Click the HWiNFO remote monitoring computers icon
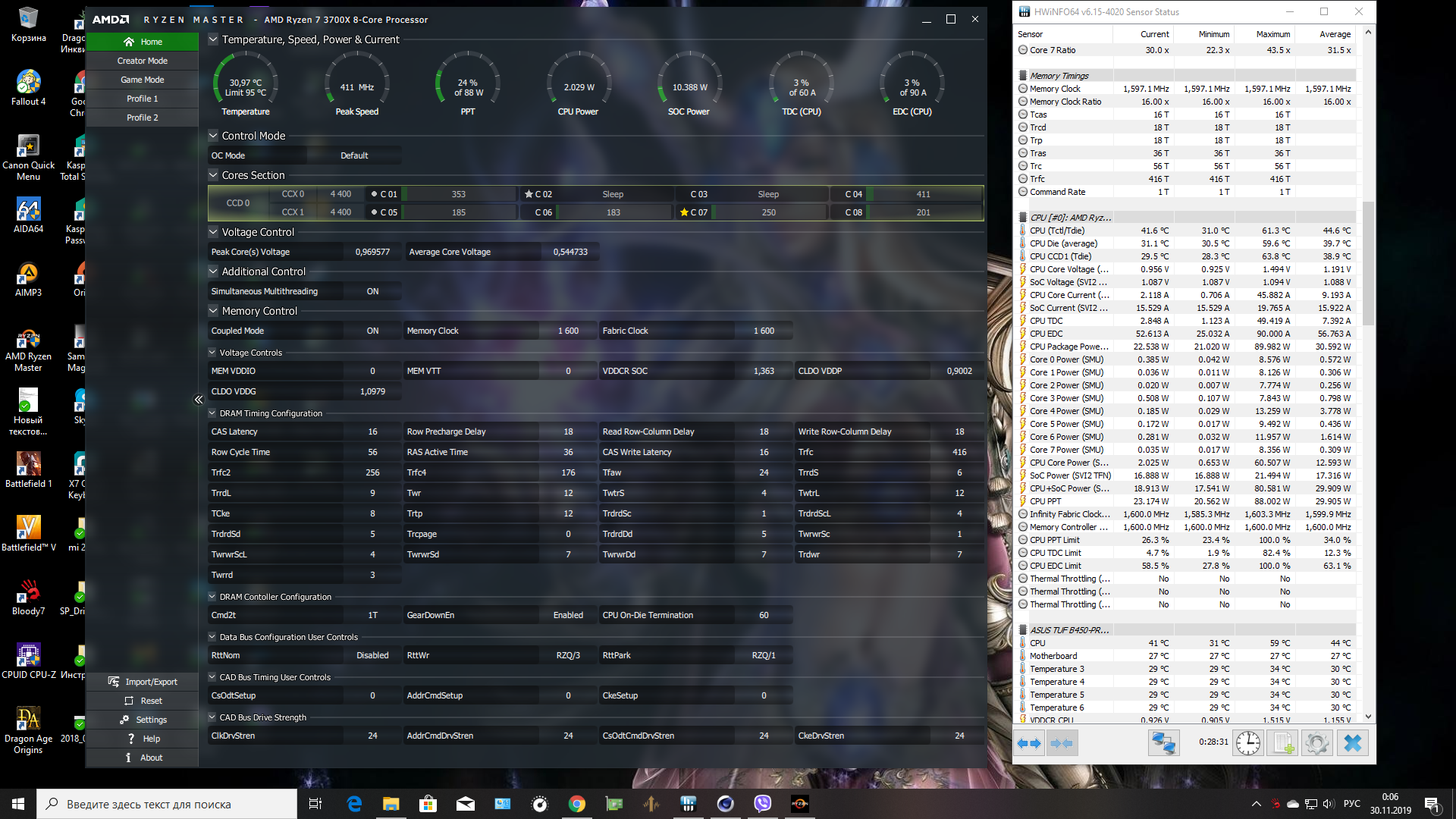Viewport: 1456px width, 819px height. [x=1163, y=743]
